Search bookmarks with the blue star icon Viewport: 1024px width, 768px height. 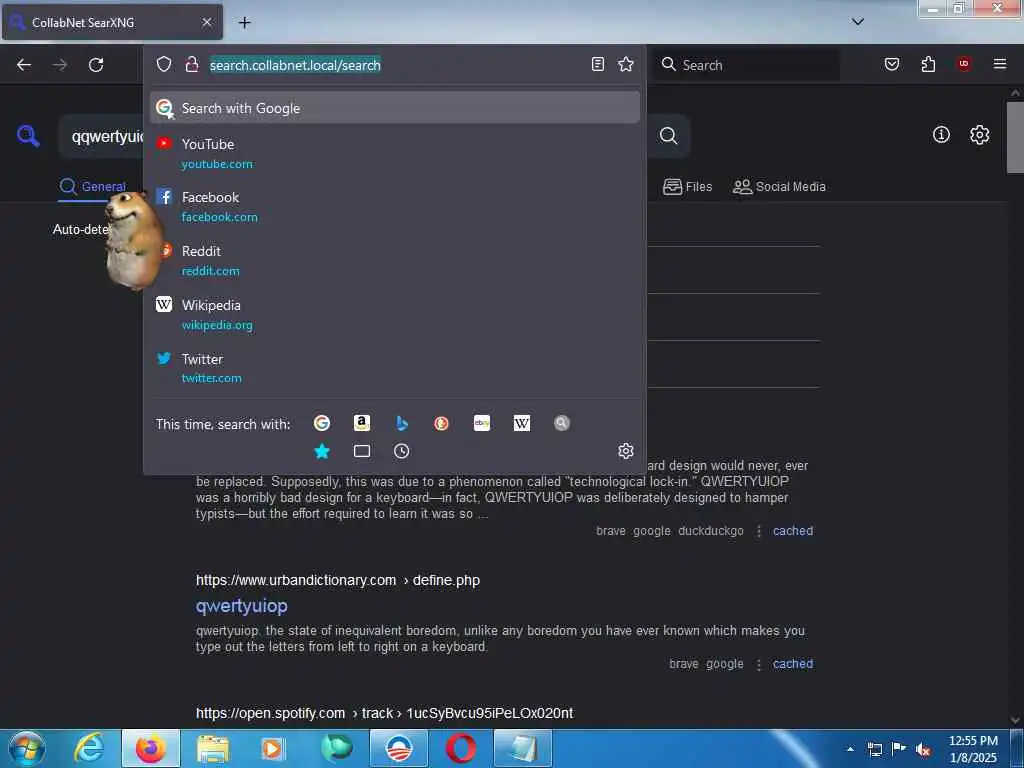click(321, 451)
